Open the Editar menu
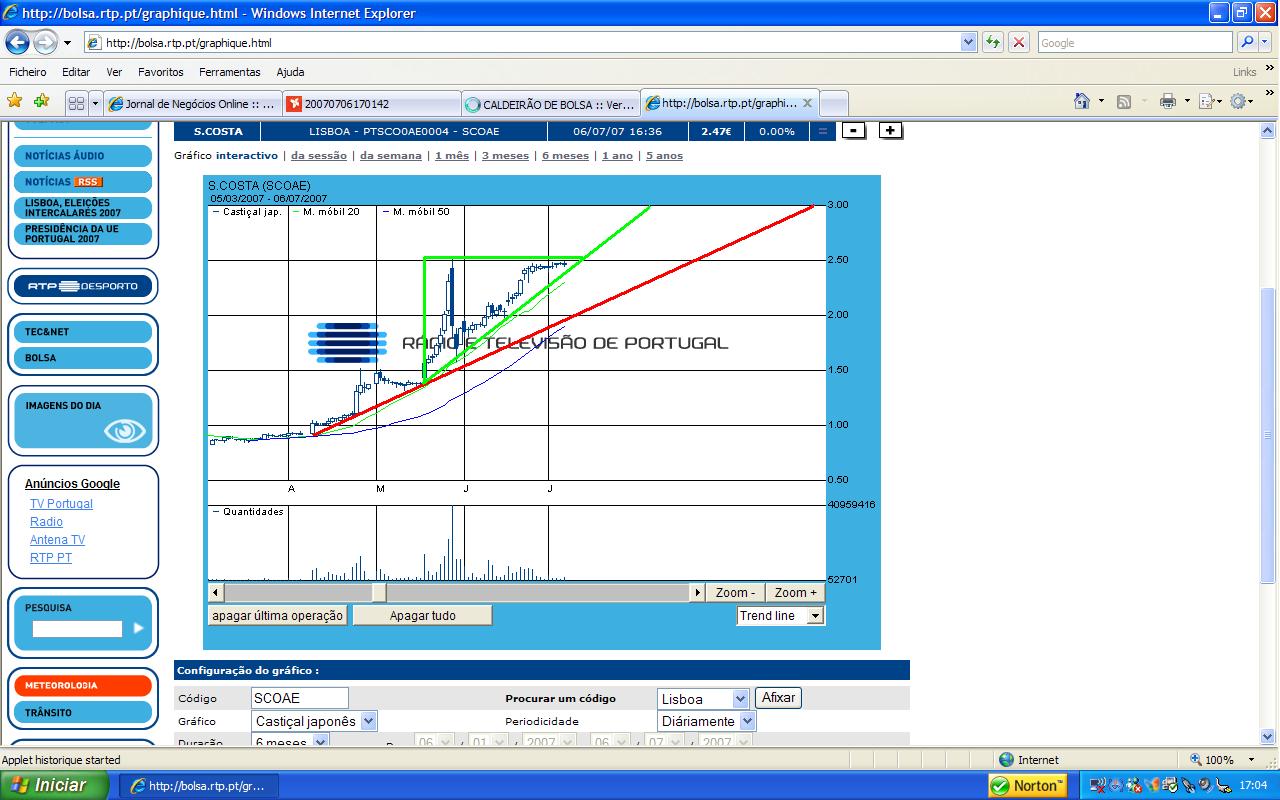The image size is (1280, 800). [76, 72]
